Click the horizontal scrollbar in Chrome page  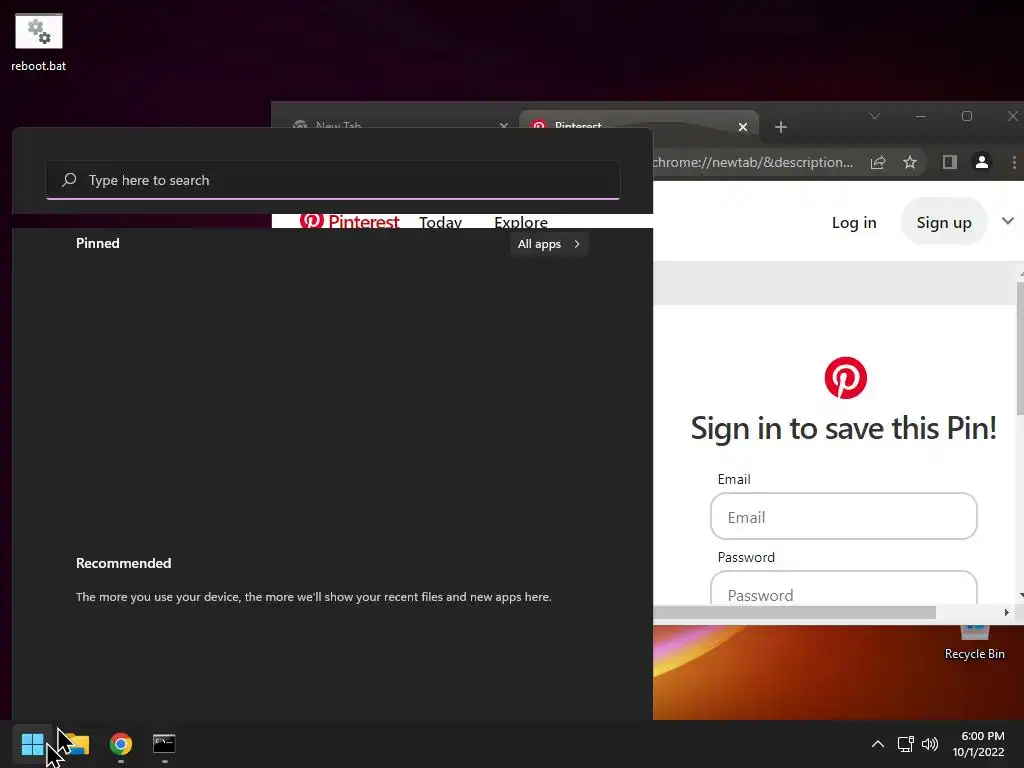pos(794,613)
